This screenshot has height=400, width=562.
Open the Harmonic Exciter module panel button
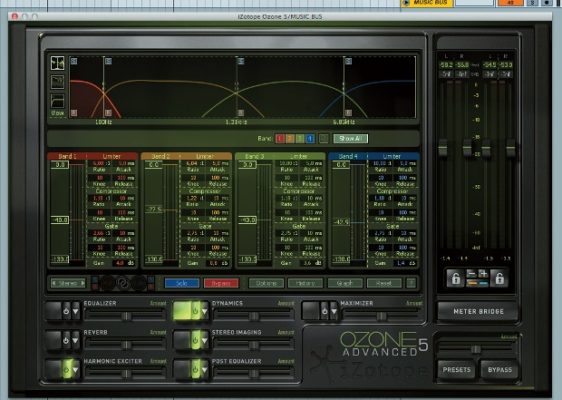tap(54, 368)
